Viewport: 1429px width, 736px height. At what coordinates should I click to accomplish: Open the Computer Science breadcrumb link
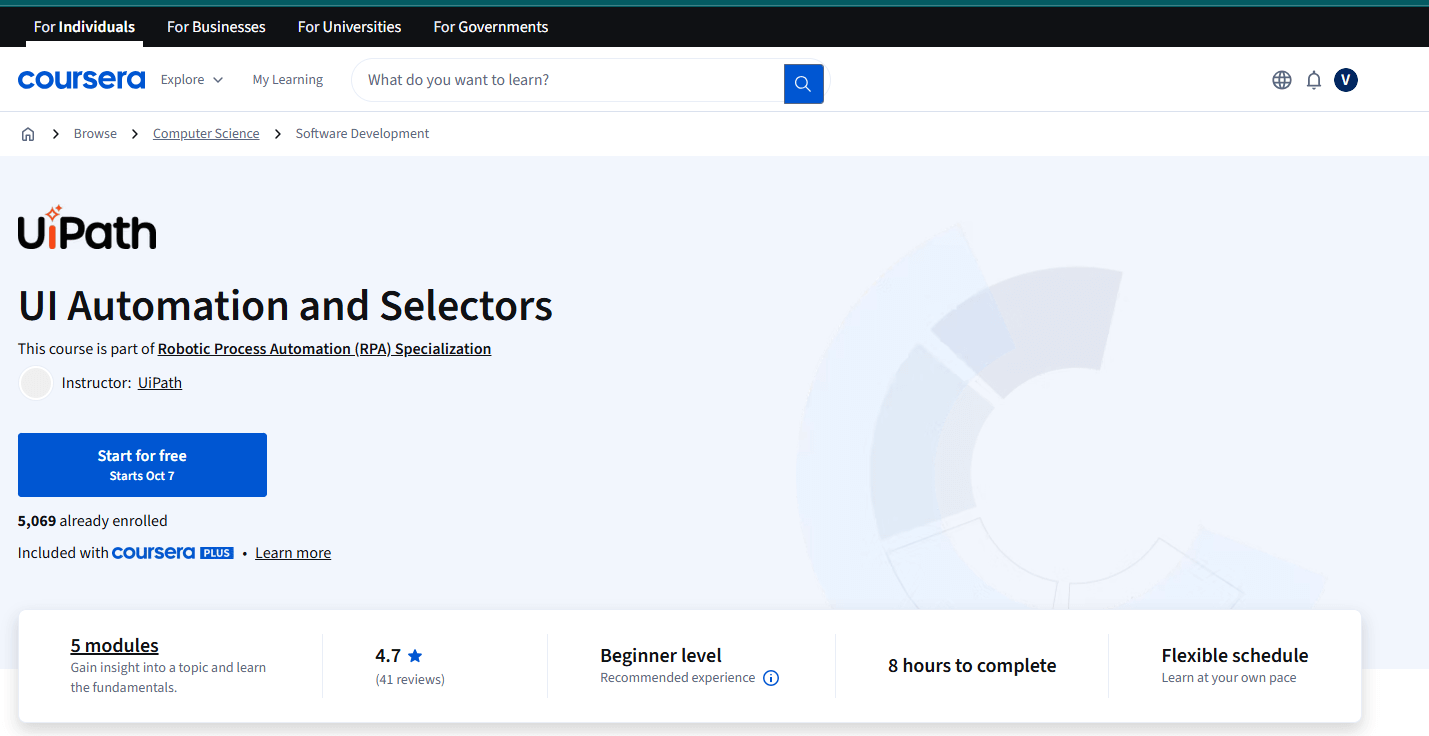tap(206, 133)
